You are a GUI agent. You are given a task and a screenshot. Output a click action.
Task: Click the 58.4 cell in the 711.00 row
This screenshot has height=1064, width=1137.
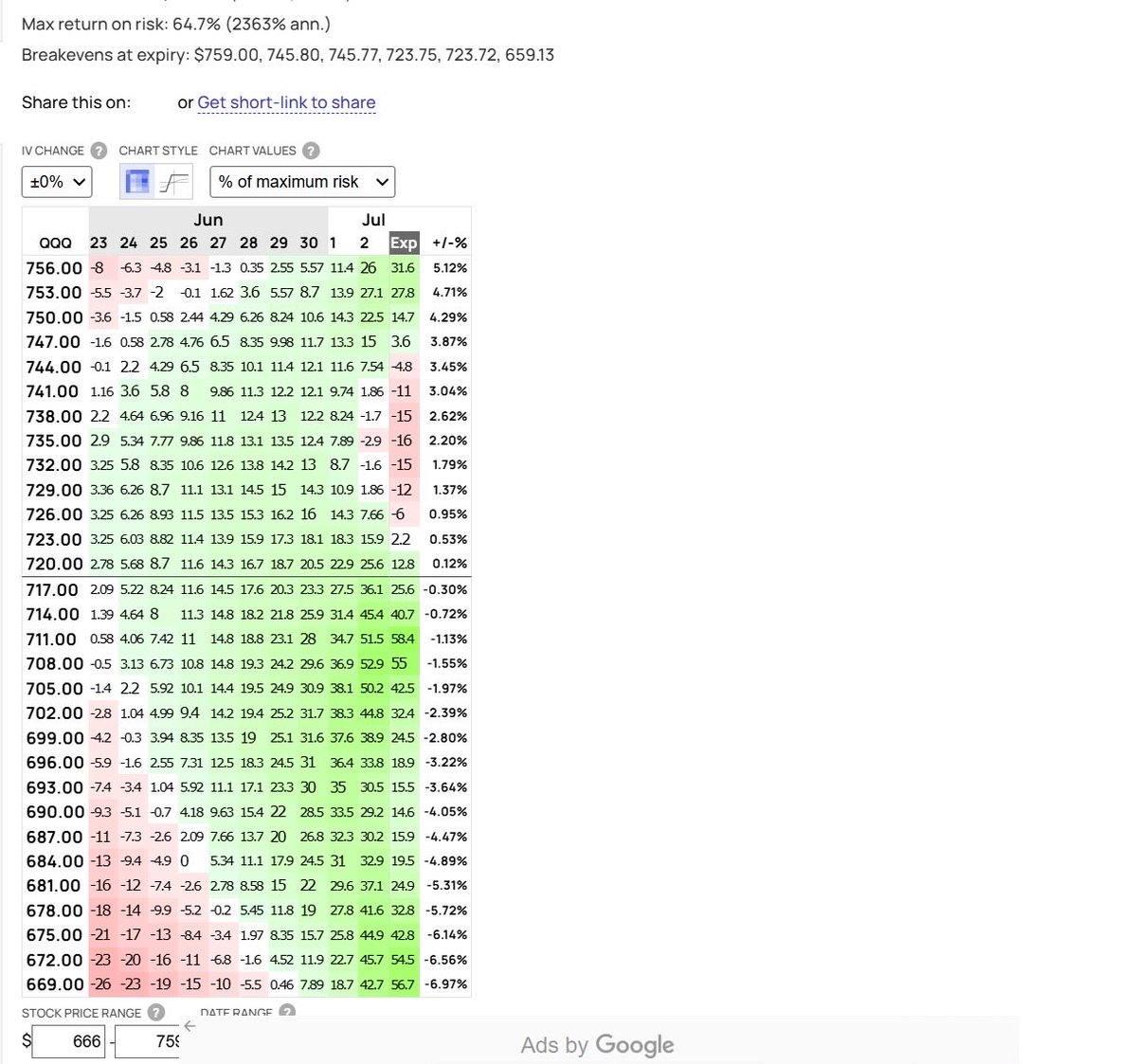click(x=404, y=639)
